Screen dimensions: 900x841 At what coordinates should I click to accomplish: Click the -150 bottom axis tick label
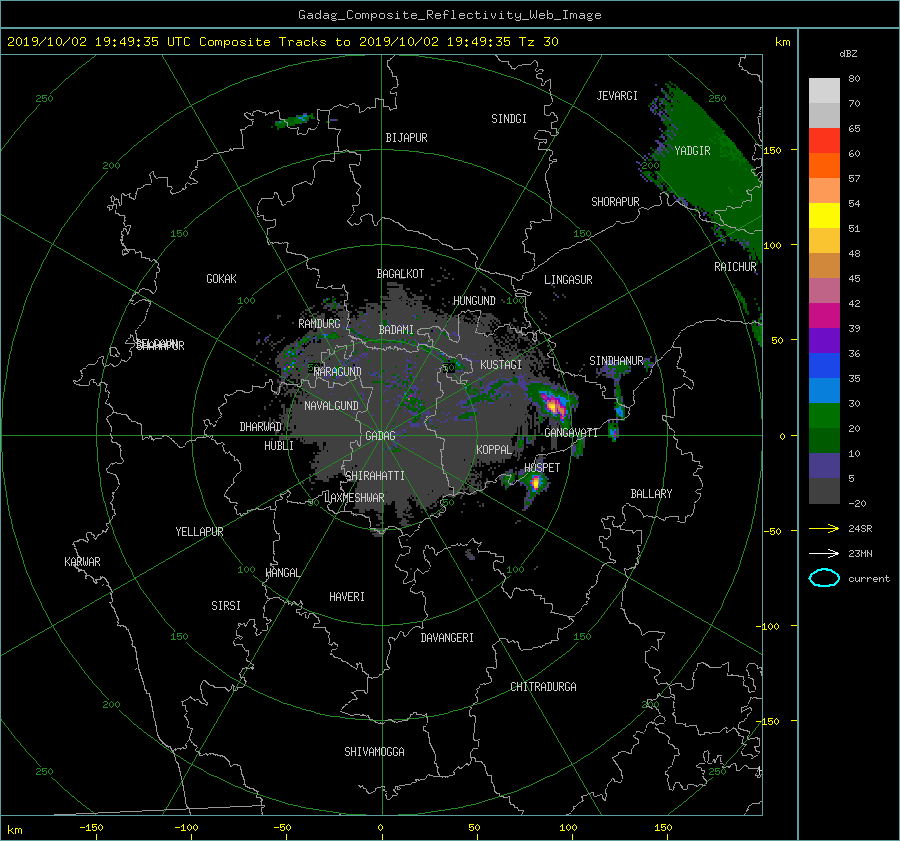coord(91,828)
